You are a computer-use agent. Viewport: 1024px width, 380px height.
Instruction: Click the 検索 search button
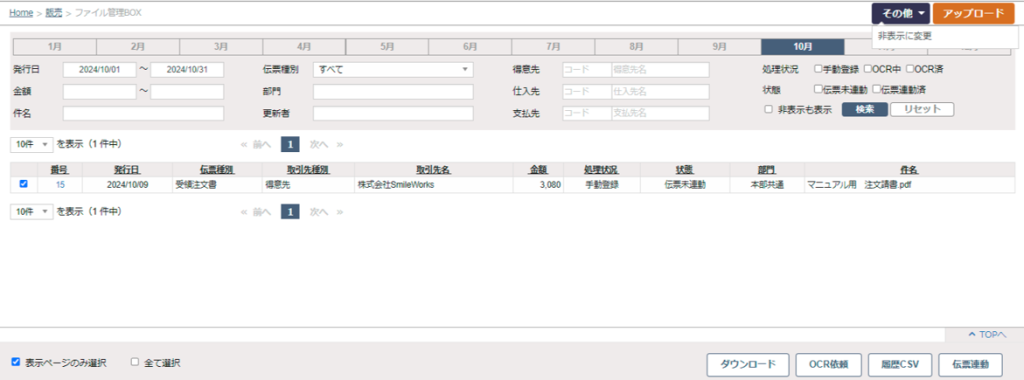click(x=865, y=110)
